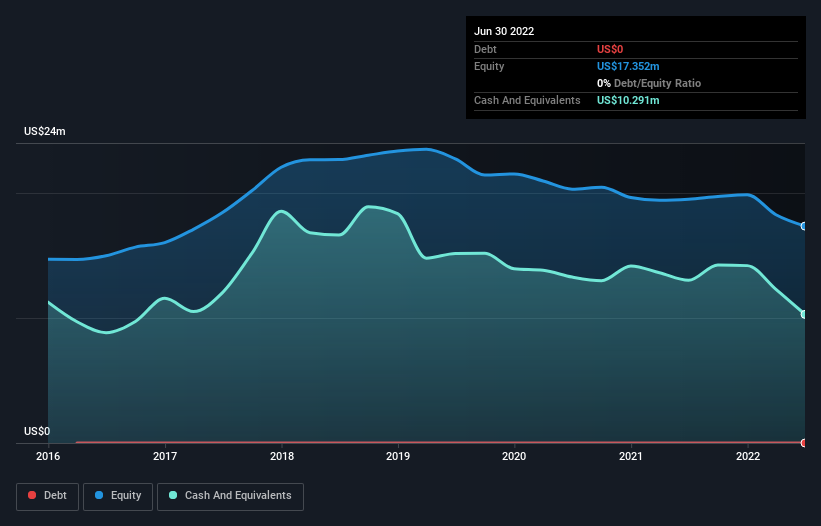
Task: Click the 2018 x-axis label
Action: (x=282, y=456)
